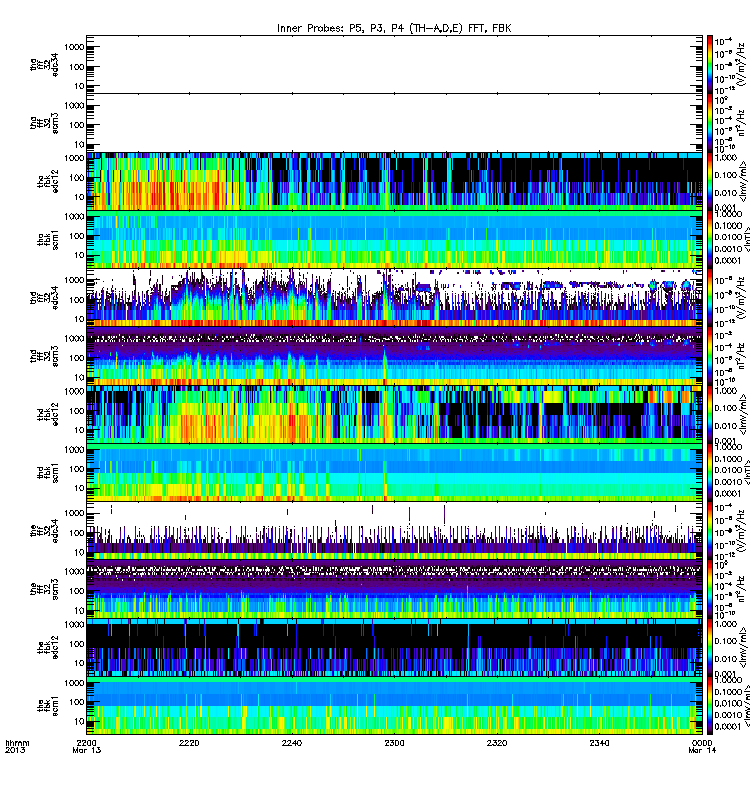Click the "10⁻⁴" top value of the tha fff edc34 color scale
The width and height of the screenshot is (750, 800).
tap(723, 41)
